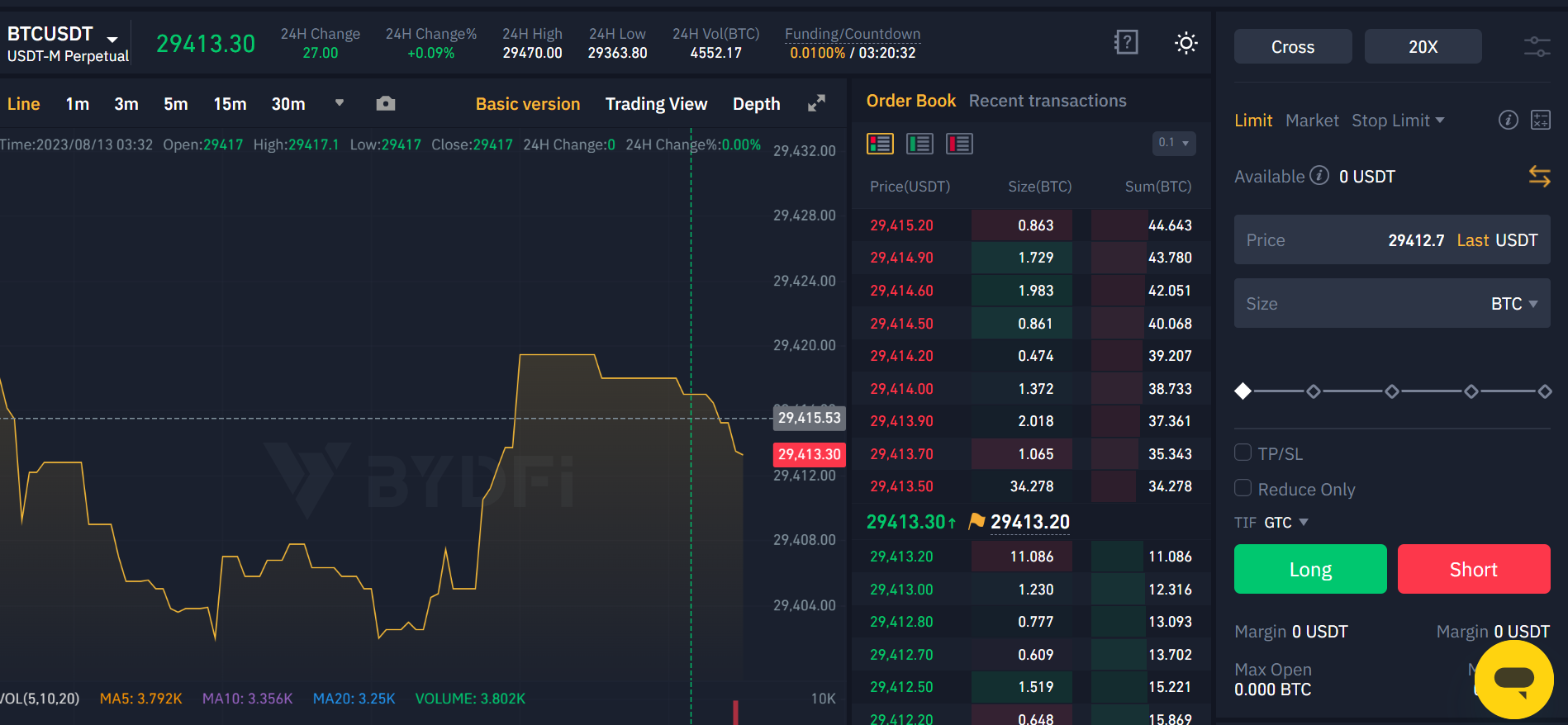Open order book 0.1 precision dropdown
1568x725 pixels.
[1174, 143]
